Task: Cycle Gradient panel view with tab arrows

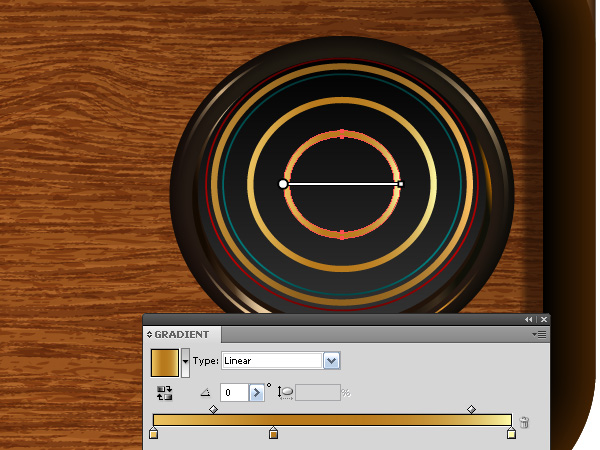Action: pyautogui.click(x=149, y=334)
